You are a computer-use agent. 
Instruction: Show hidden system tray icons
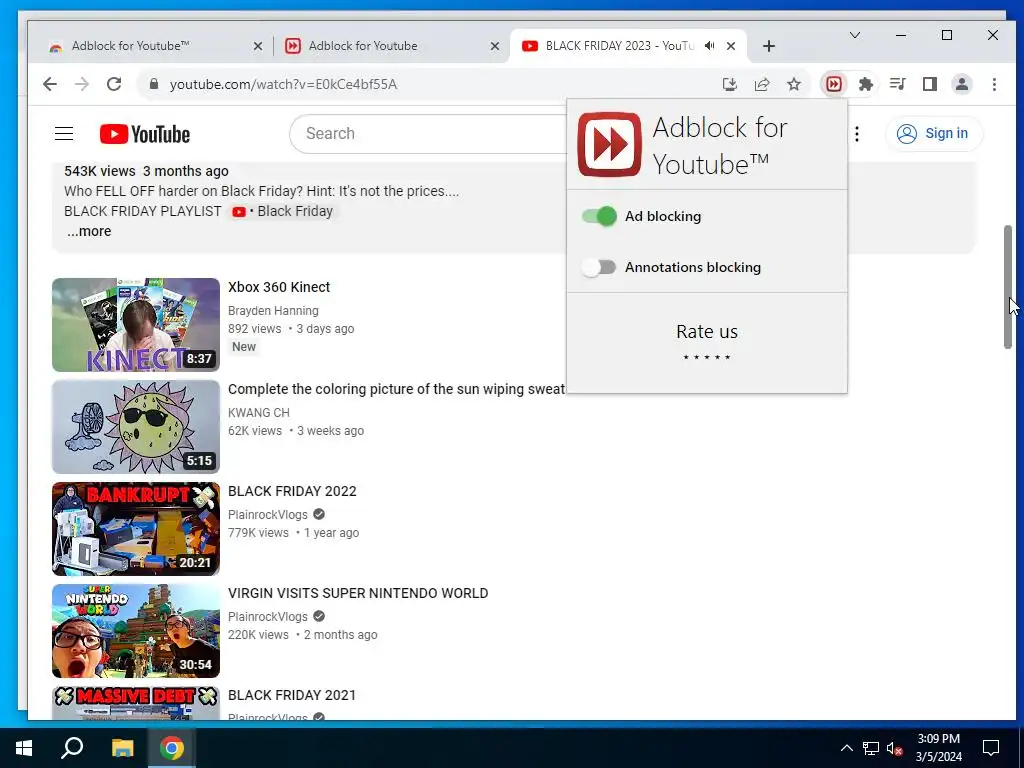(x=846, y=748)
